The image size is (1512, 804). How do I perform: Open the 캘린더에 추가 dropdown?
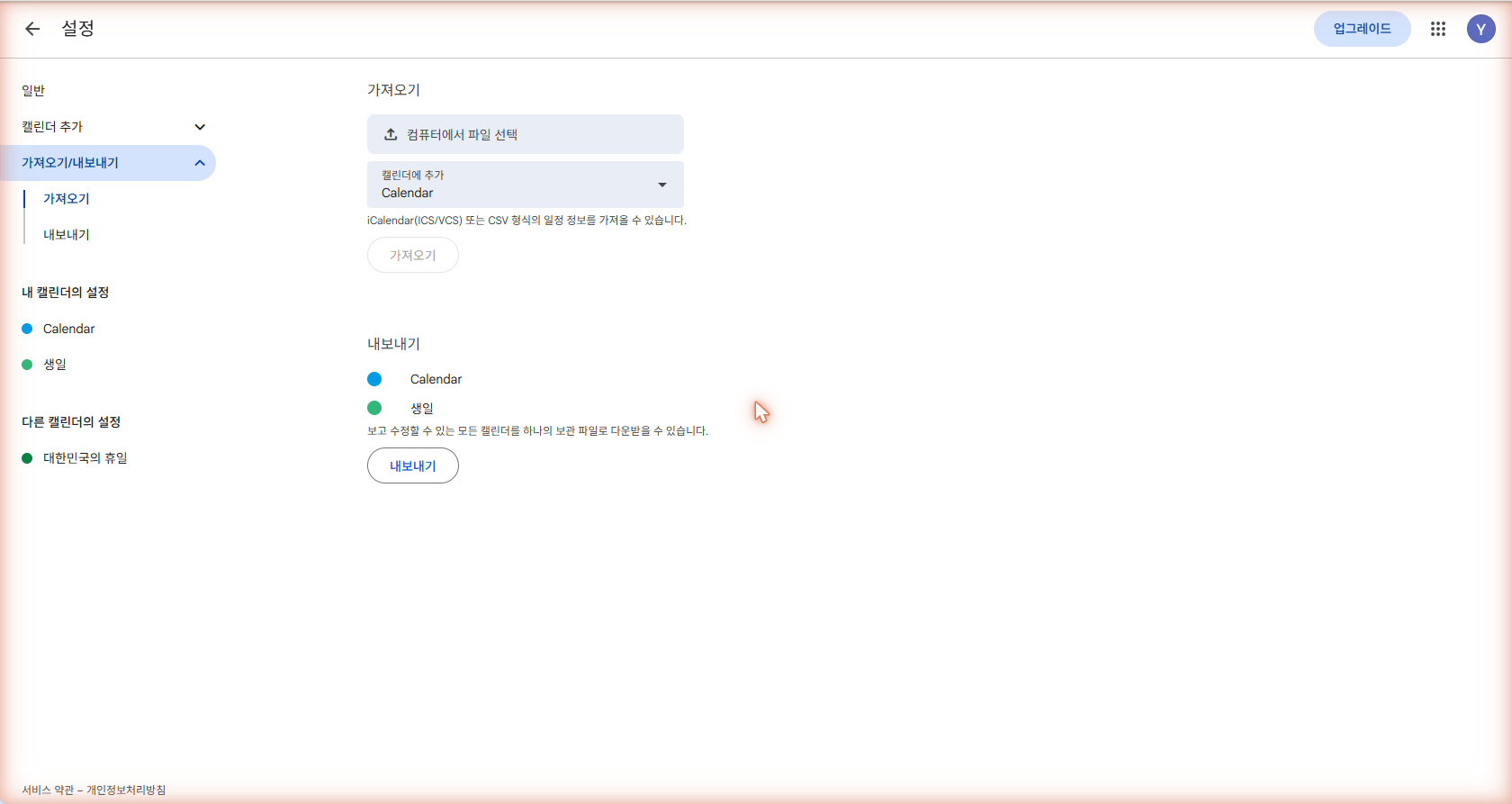tap(526, 185)
